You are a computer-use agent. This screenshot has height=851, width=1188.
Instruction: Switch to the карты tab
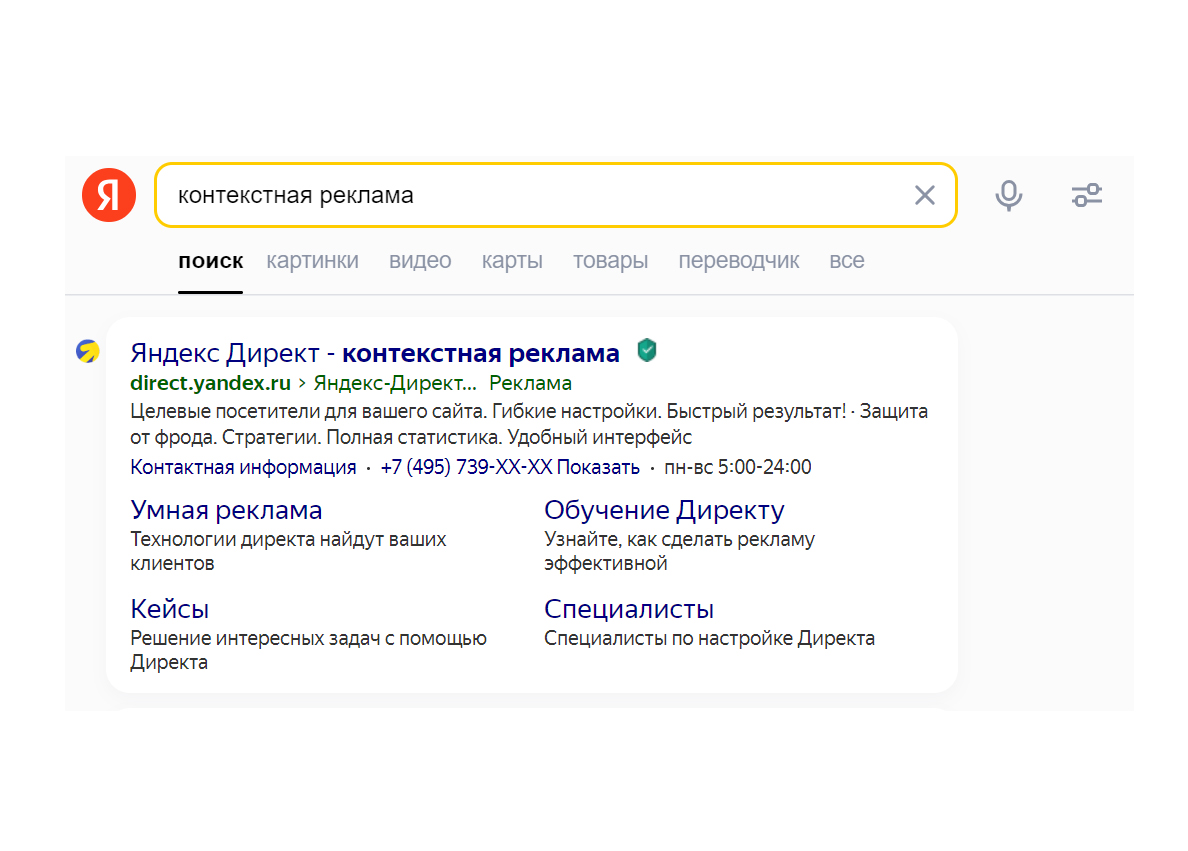point(511,260)
